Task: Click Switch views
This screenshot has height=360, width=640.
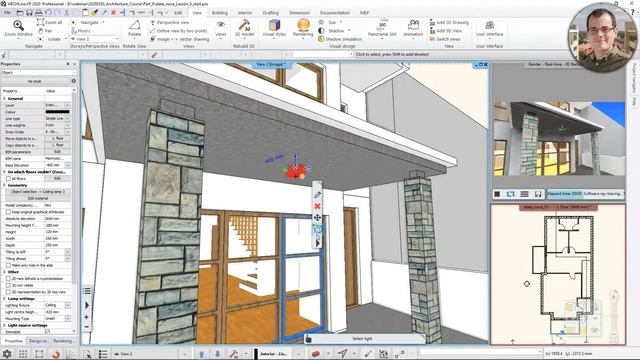Action: click(445, 39)
